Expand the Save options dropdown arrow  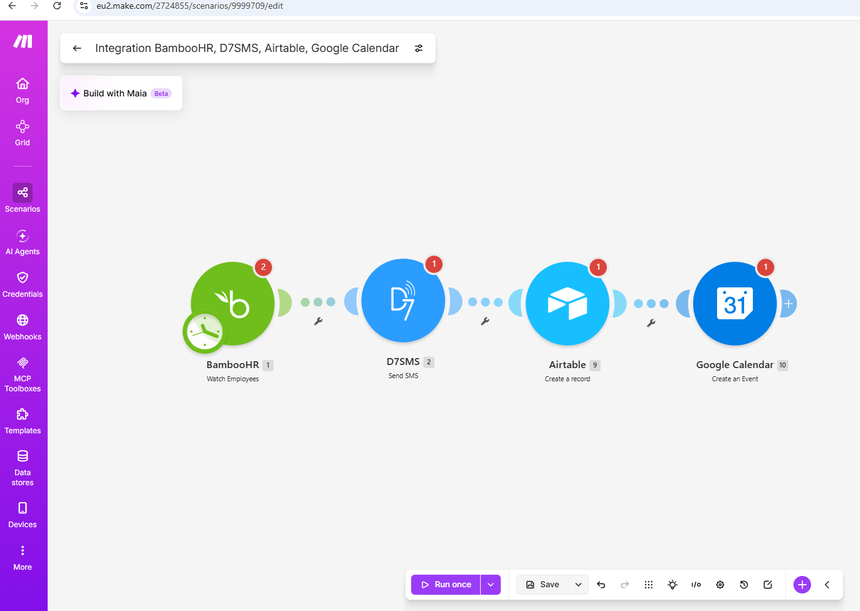point(578,585)
